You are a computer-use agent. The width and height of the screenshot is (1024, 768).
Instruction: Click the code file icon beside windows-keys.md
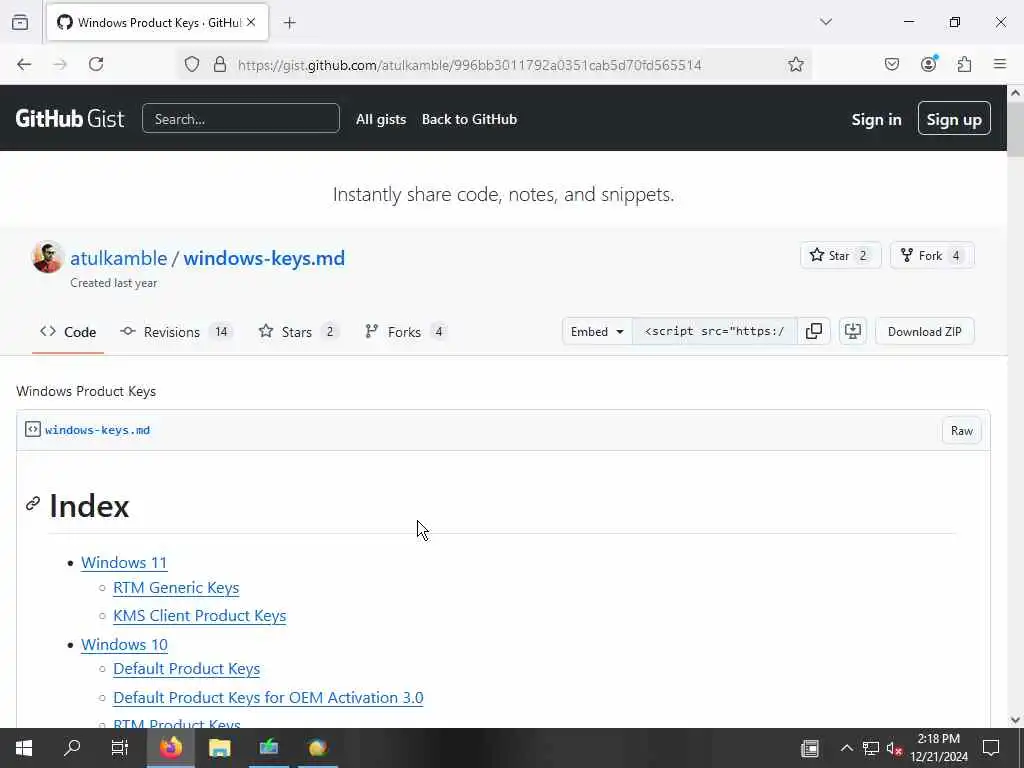click(33, 429)
